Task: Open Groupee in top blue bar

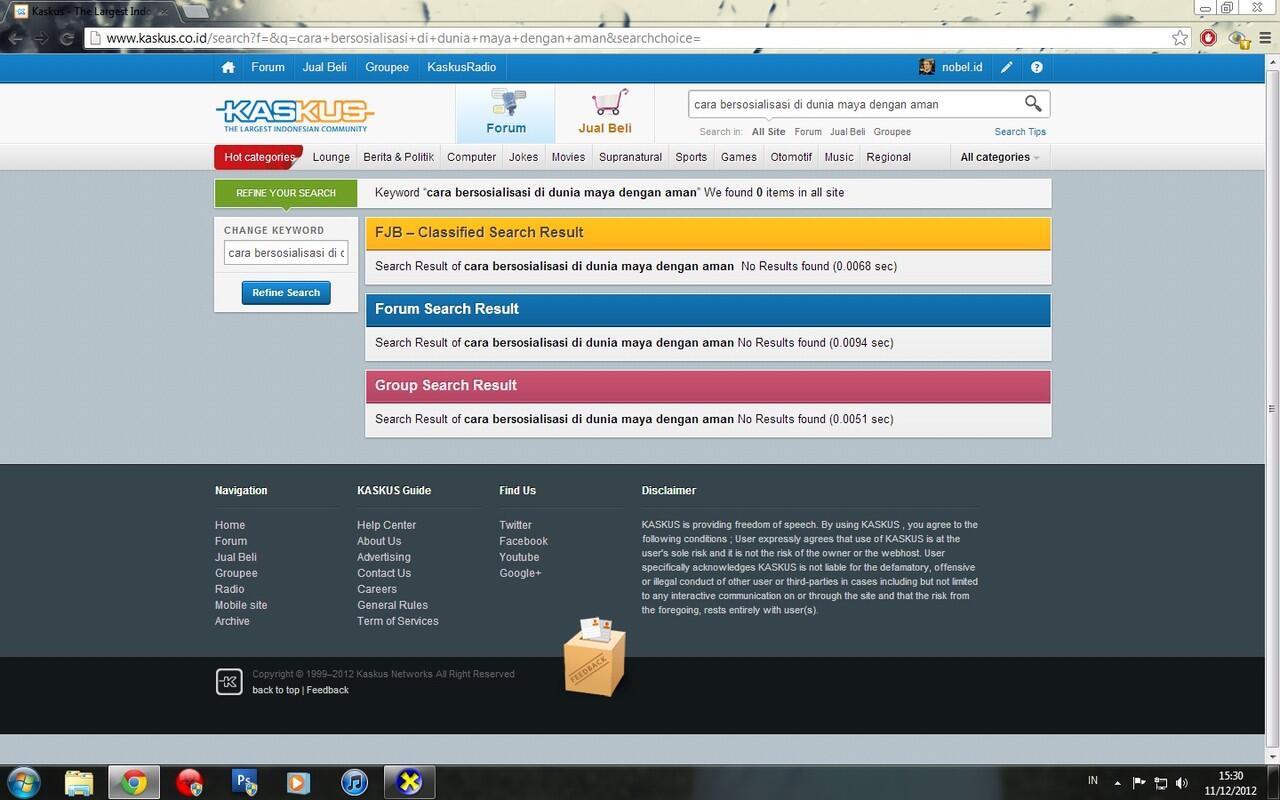Action: (387, 67)
